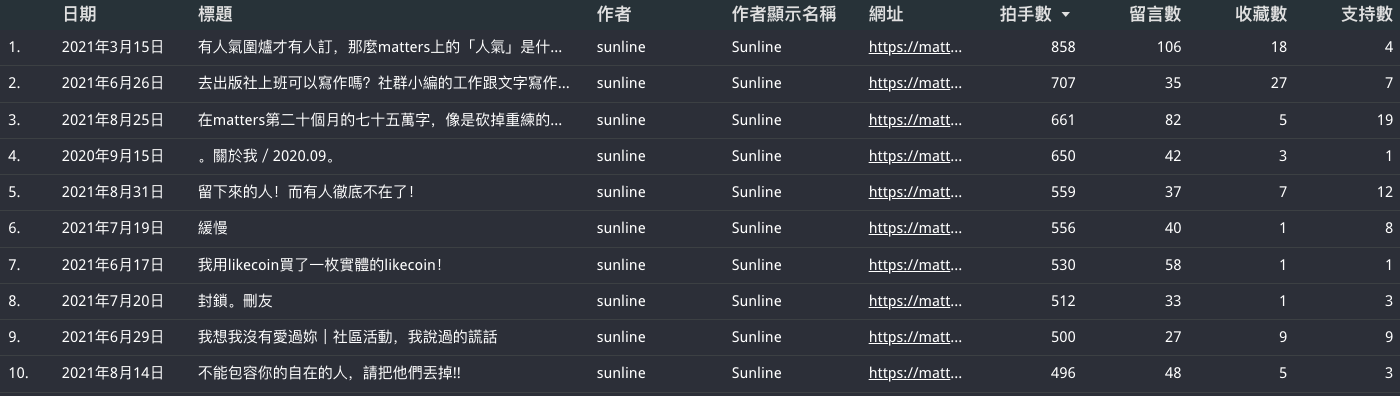Click the clap count 530
Screen dimensions: 1400x396
point(1063,265)
